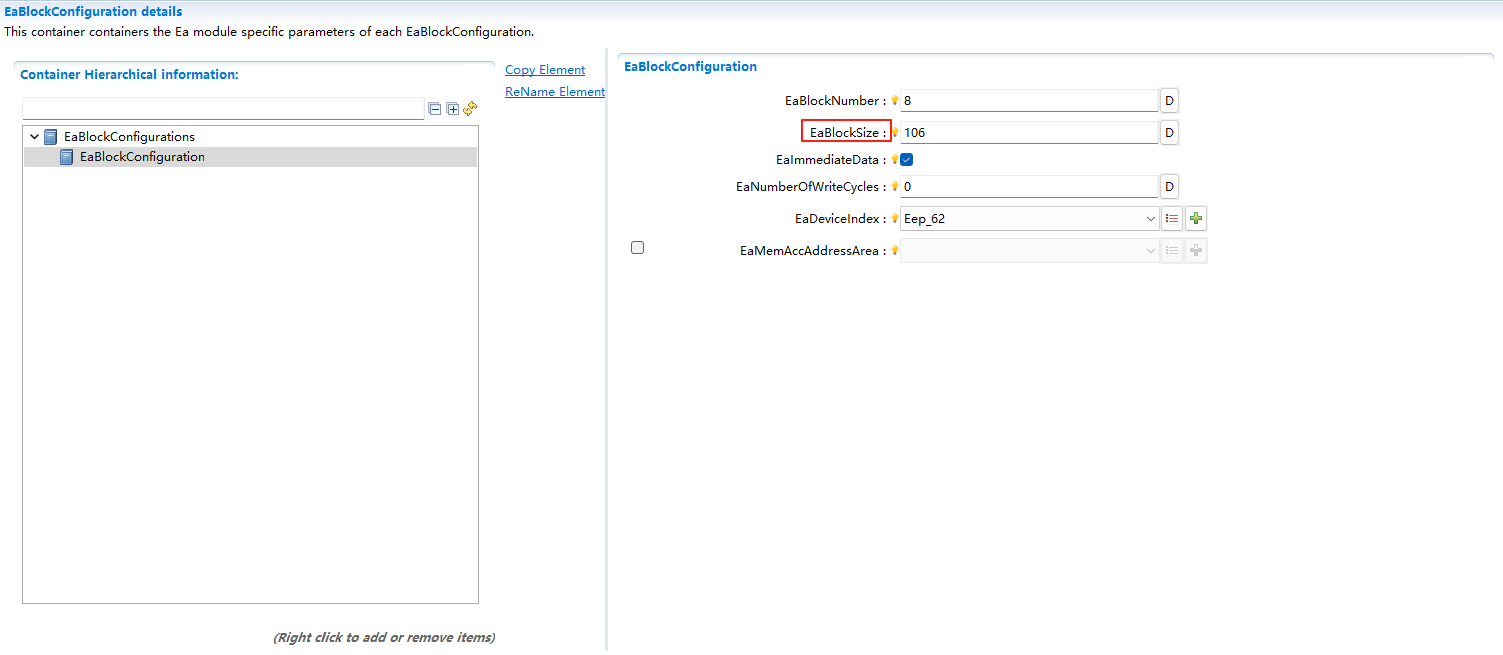1503x655 pixels.
Task: Click the highlighted EaBlockSize label
Action: pos(846,131)
